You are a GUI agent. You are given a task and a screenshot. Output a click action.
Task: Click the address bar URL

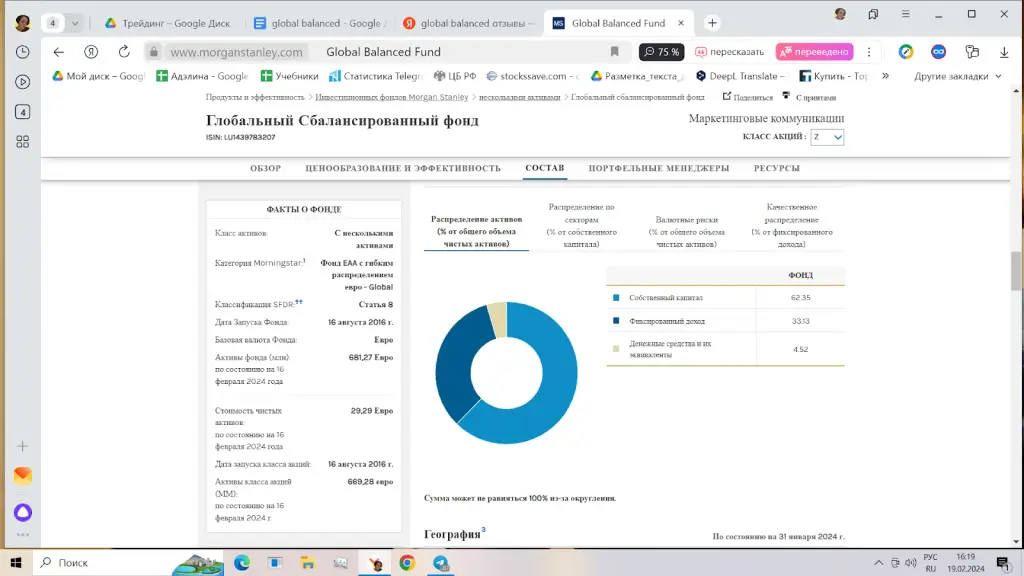coord(236,52)
